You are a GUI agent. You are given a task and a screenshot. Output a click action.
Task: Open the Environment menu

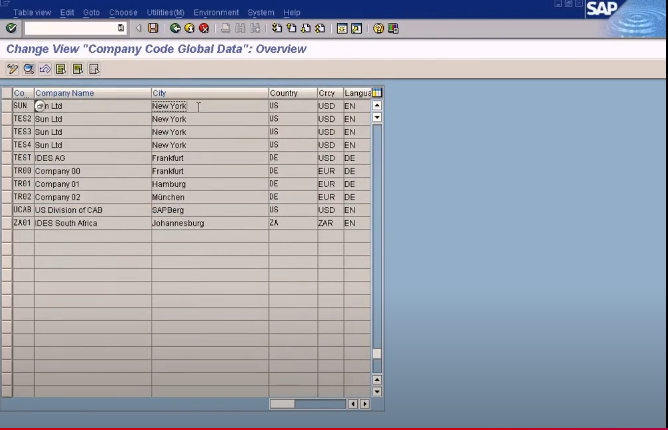216,12
